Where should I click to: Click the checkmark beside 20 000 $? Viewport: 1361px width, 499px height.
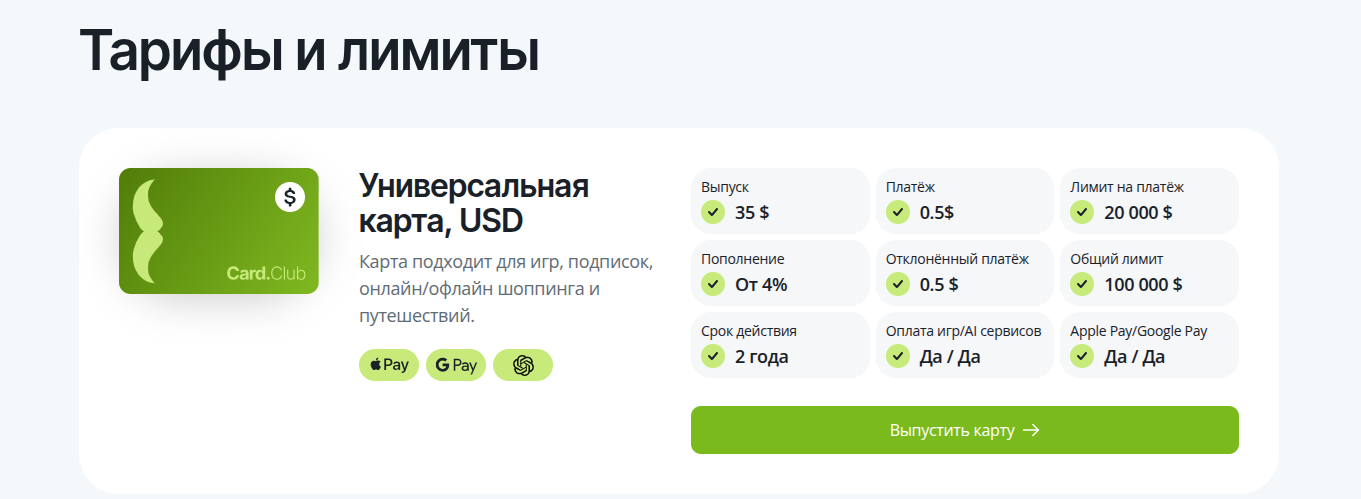[x=1082, y=212]
